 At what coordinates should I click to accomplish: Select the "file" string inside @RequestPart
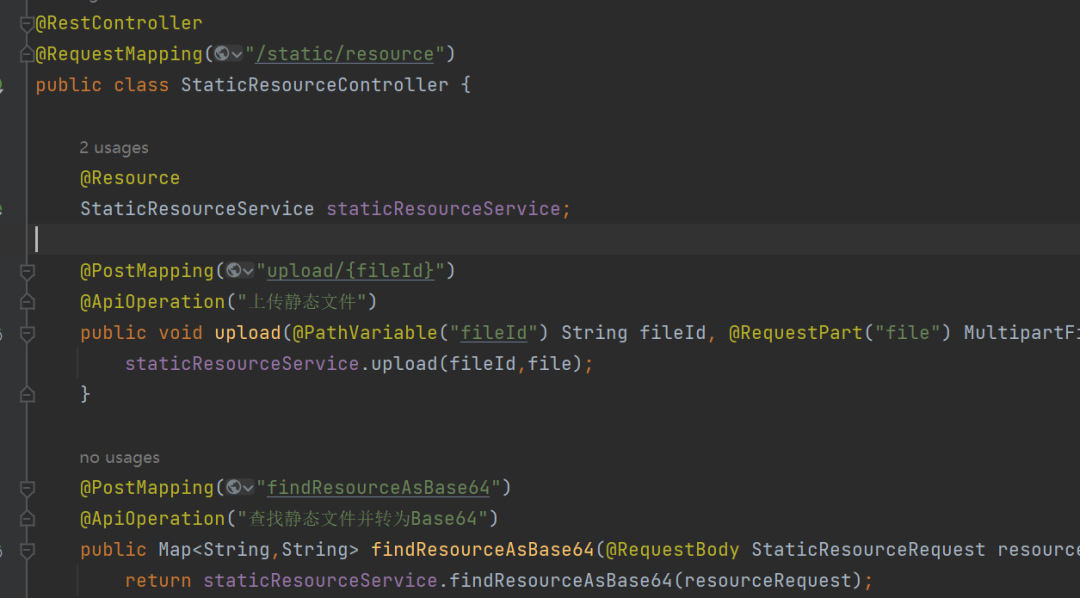pyautogui.click(x=907, y=333)
